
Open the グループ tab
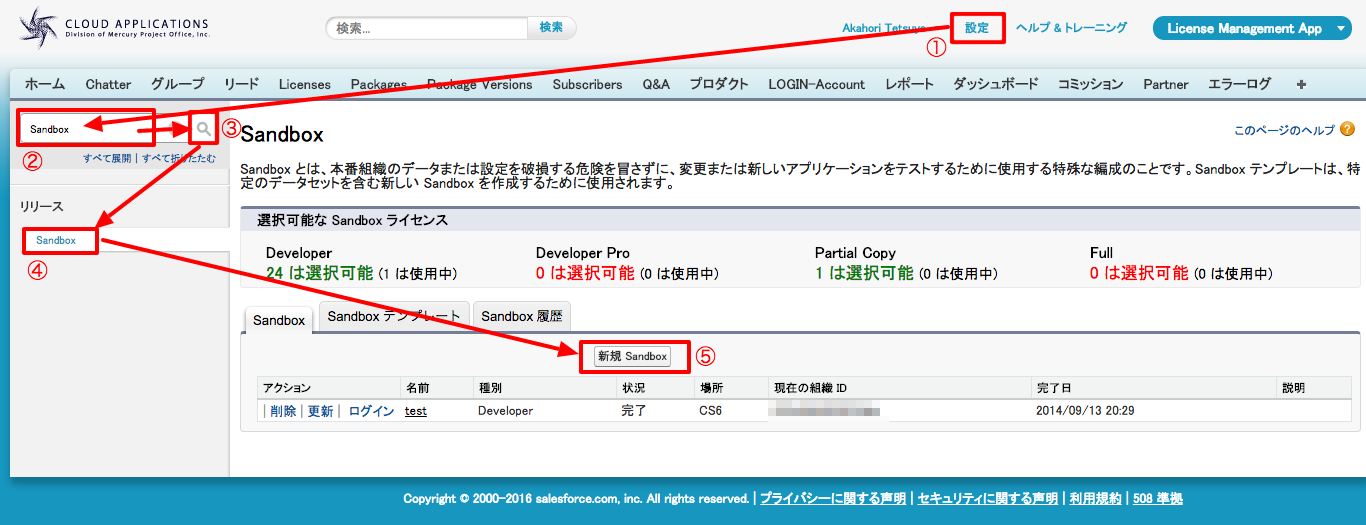click(x=177, y=84)
